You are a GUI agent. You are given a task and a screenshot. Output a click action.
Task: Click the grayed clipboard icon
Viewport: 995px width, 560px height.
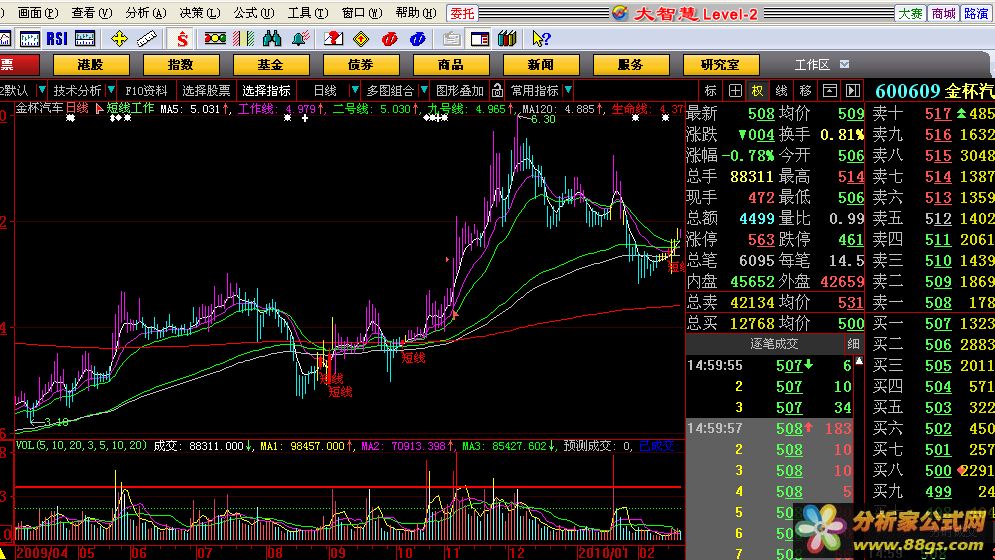tap(451, 39)
